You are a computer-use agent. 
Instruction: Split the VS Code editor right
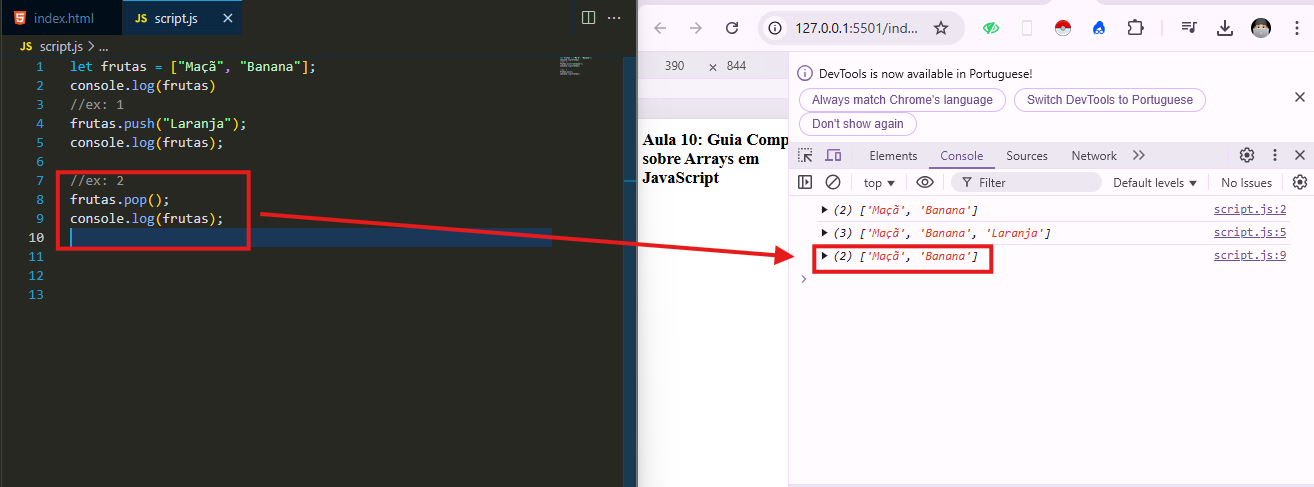[588, 18]
